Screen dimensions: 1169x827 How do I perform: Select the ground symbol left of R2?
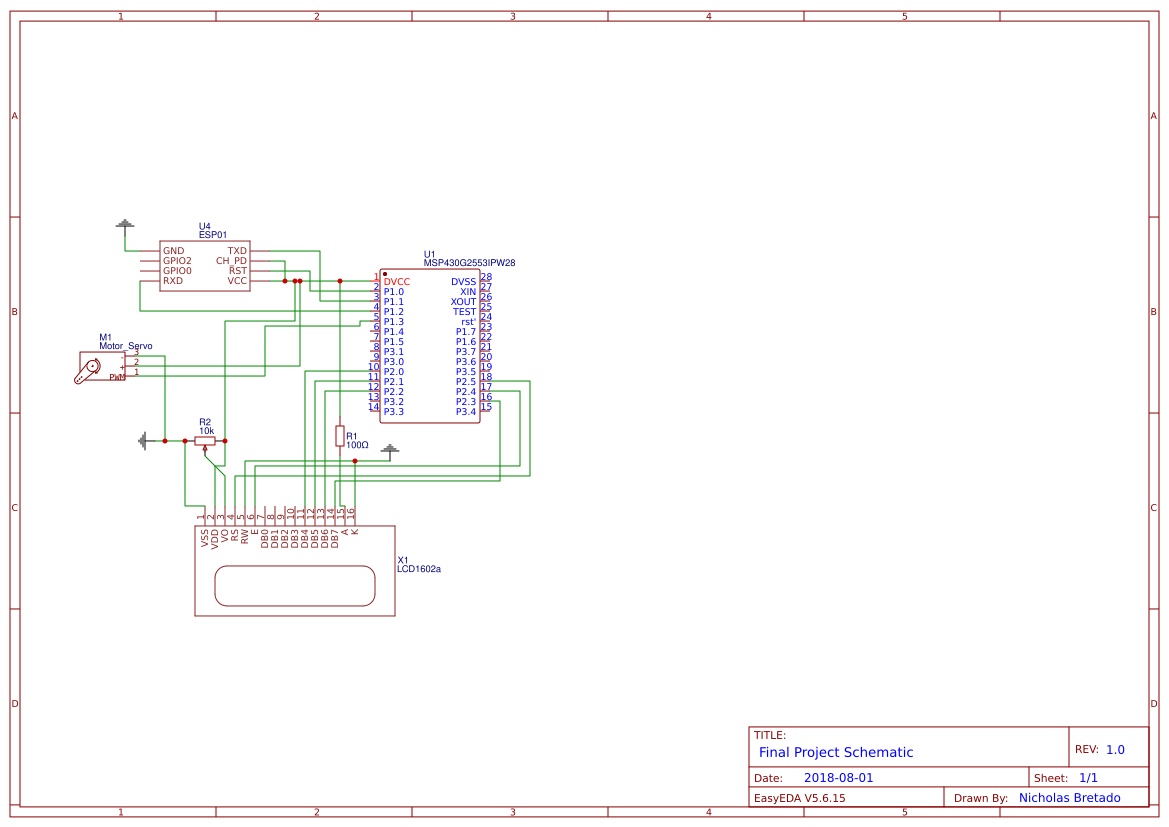click(143, 440)
